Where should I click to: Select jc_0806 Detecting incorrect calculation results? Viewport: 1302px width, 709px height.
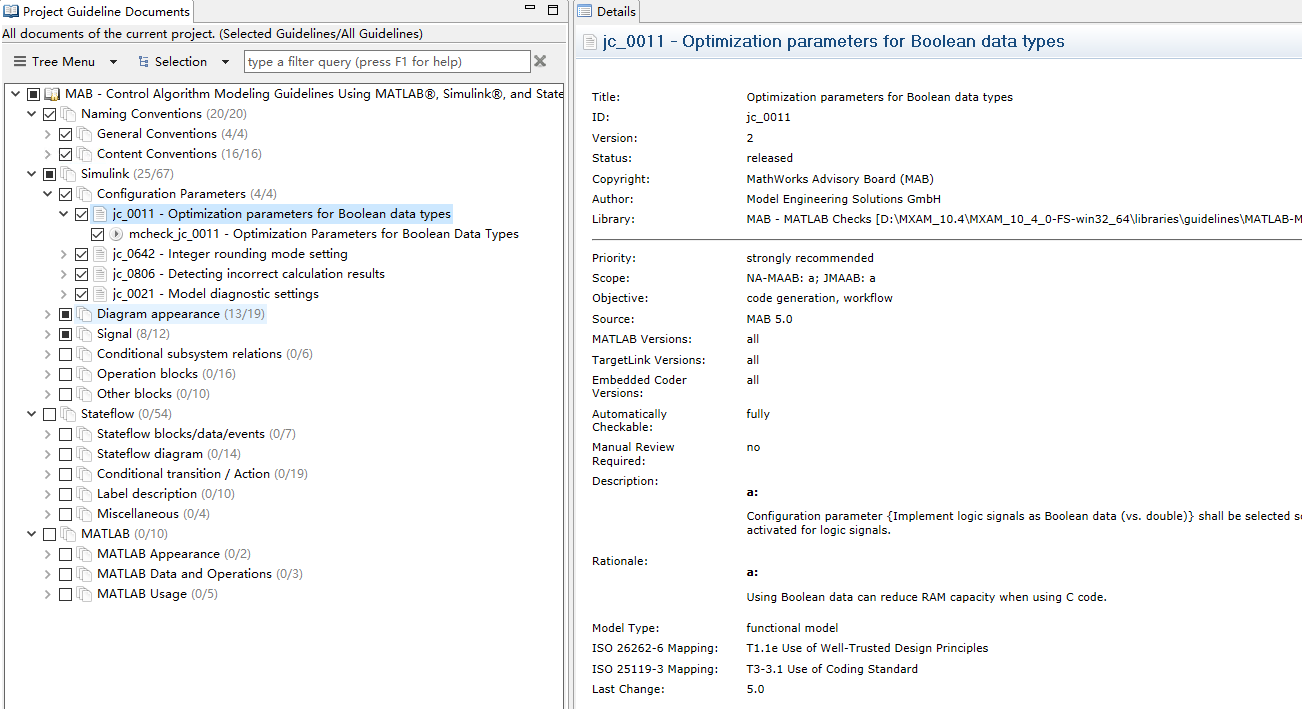tap(249, 274)
